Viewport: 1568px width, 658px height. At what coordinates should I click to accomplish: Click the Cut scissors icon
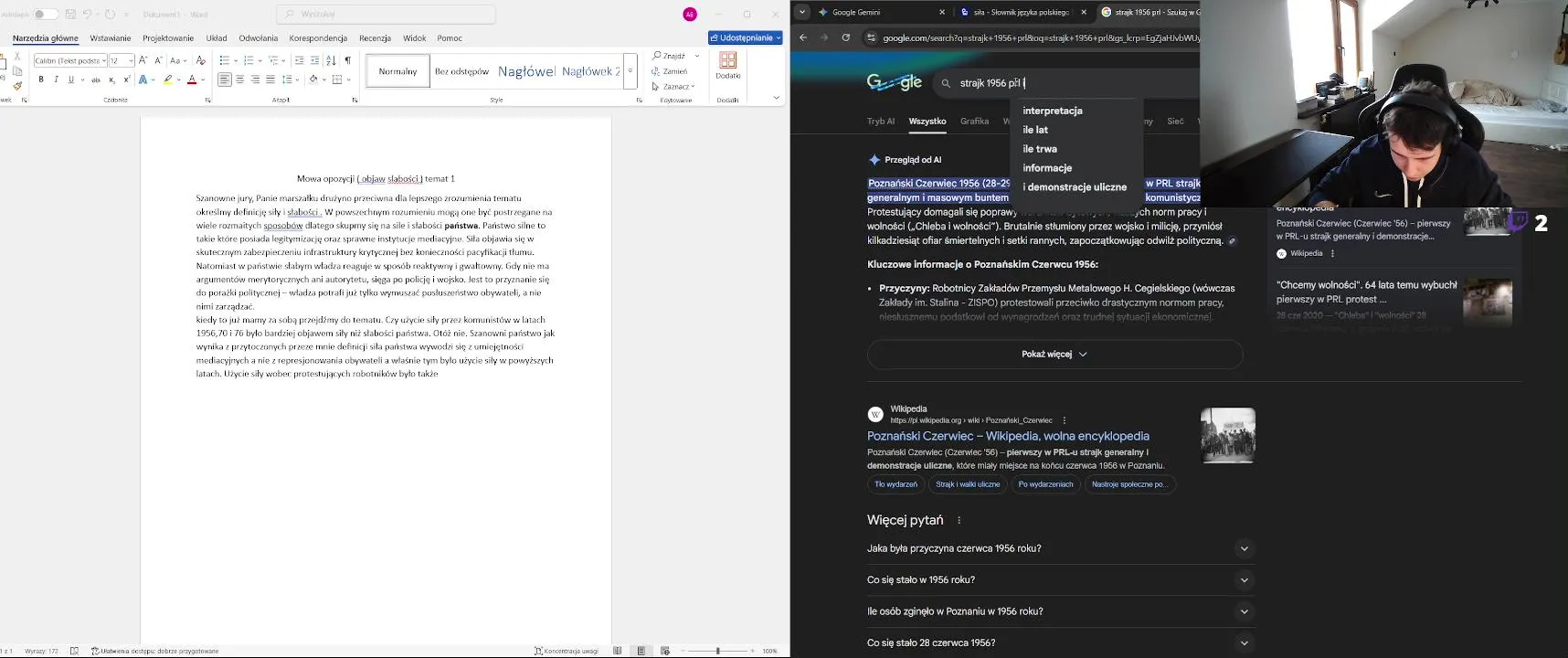17,57
